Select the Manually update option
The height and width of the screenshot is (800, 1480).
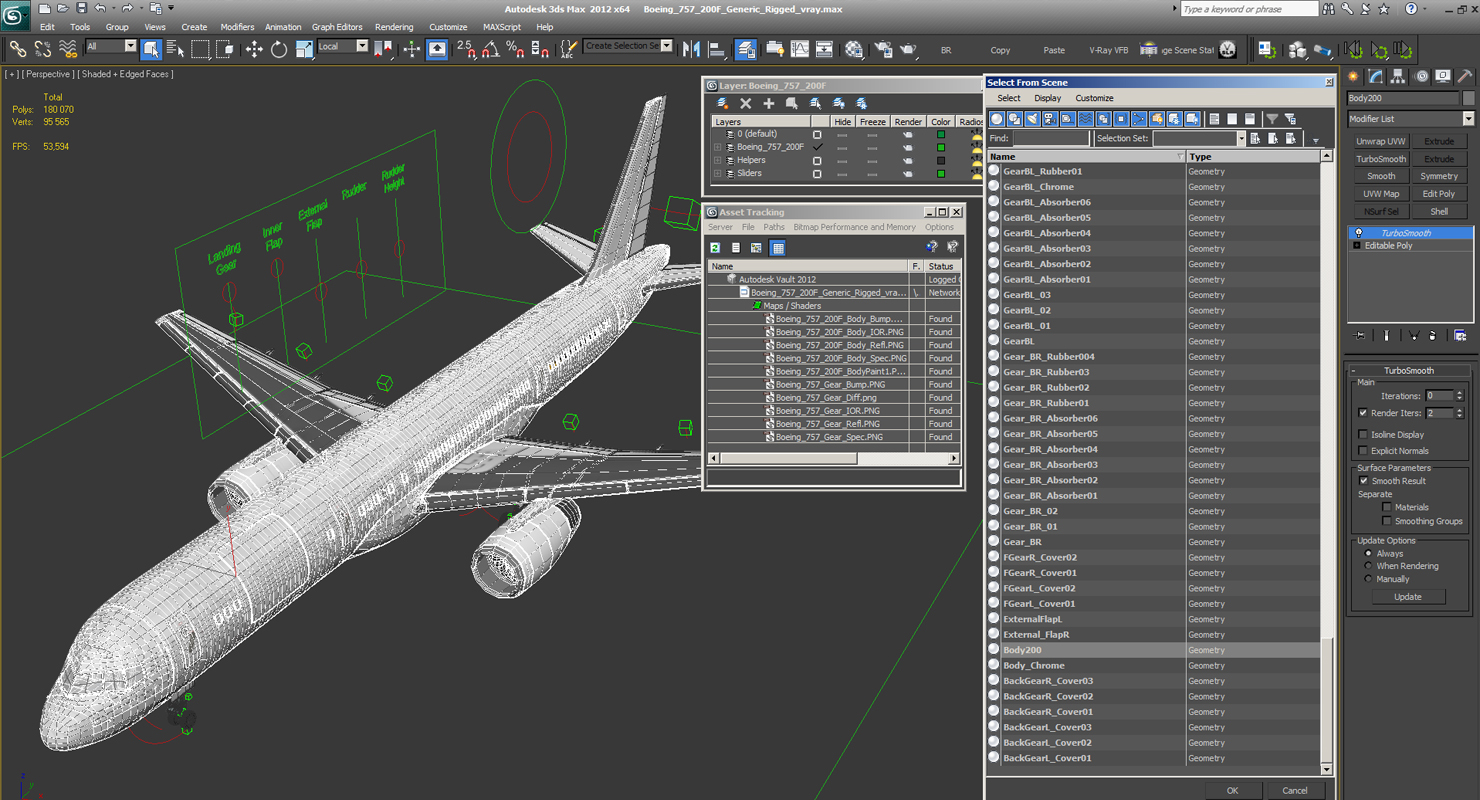click(x=1368, y=579)
